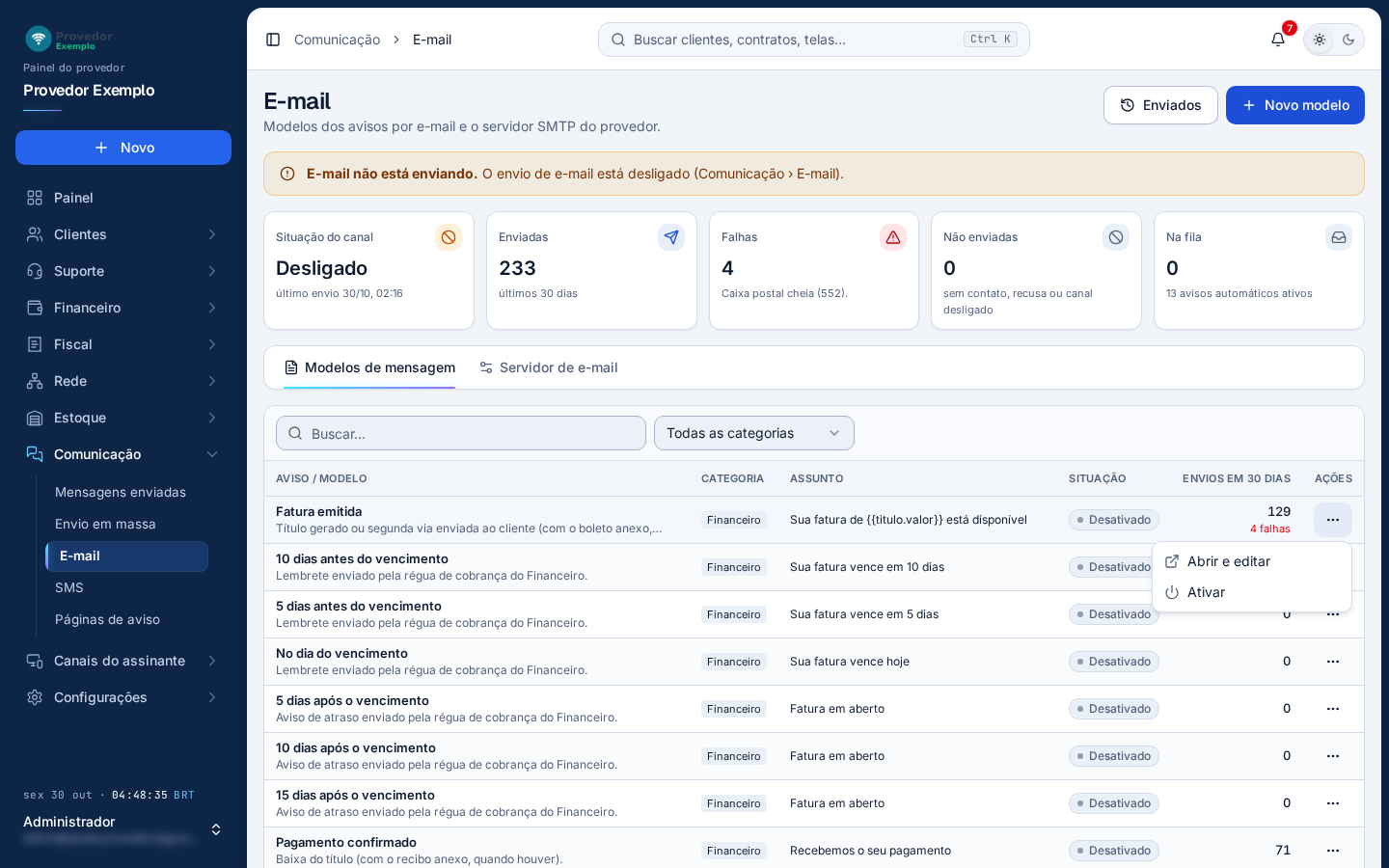Viewport: 1389px width, 868px height.
Task: Switch to light theme sun icon
Action: (1320, 40)
